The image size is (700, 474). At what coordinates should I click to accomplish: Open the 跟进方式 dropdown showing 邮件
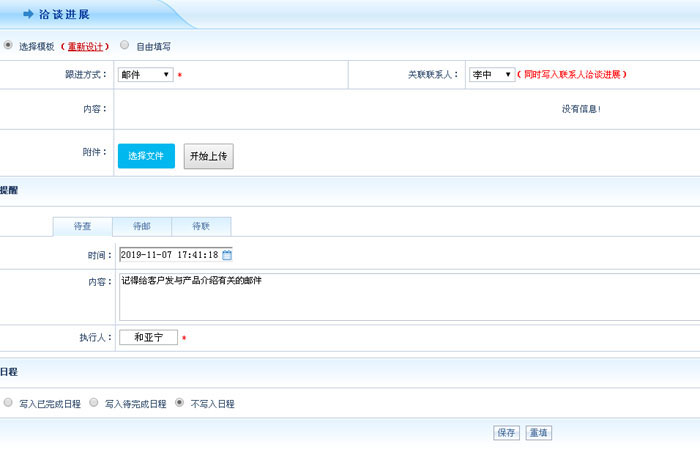tap(145, 75)
